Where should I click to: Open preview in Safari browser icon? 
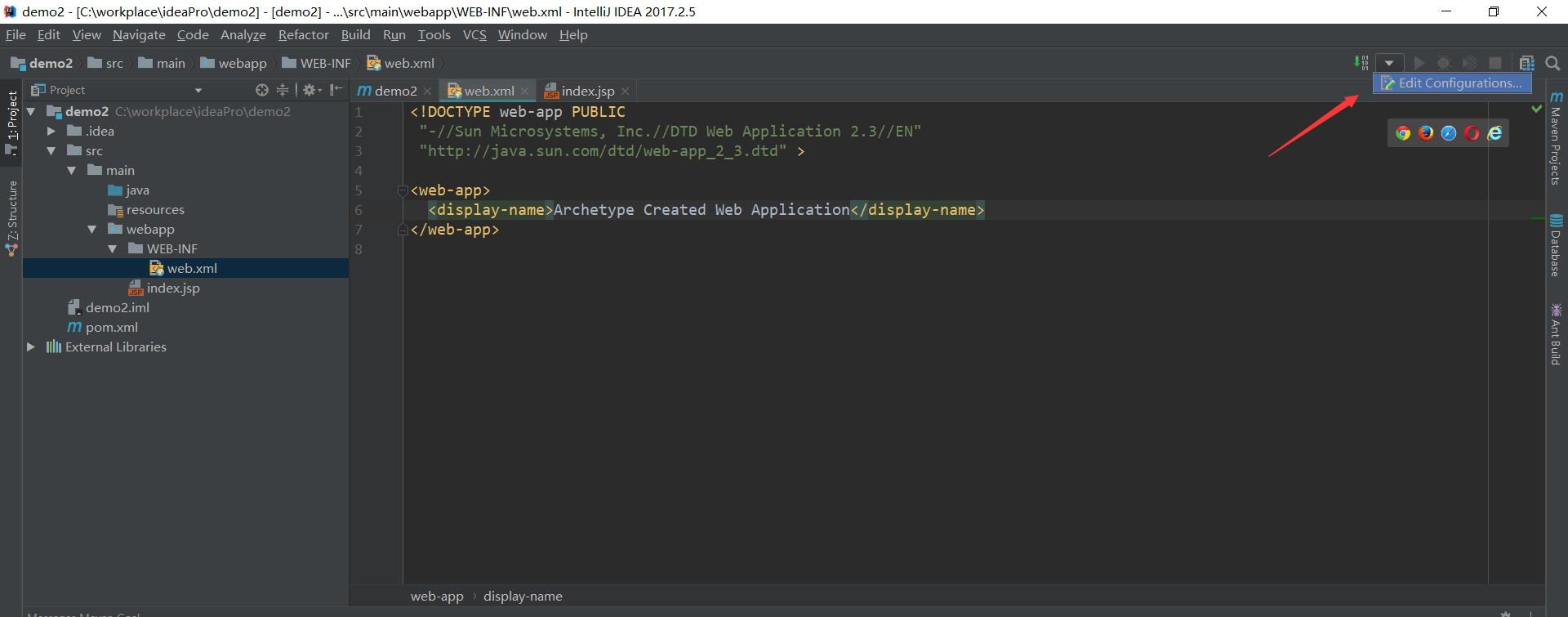1449,133
